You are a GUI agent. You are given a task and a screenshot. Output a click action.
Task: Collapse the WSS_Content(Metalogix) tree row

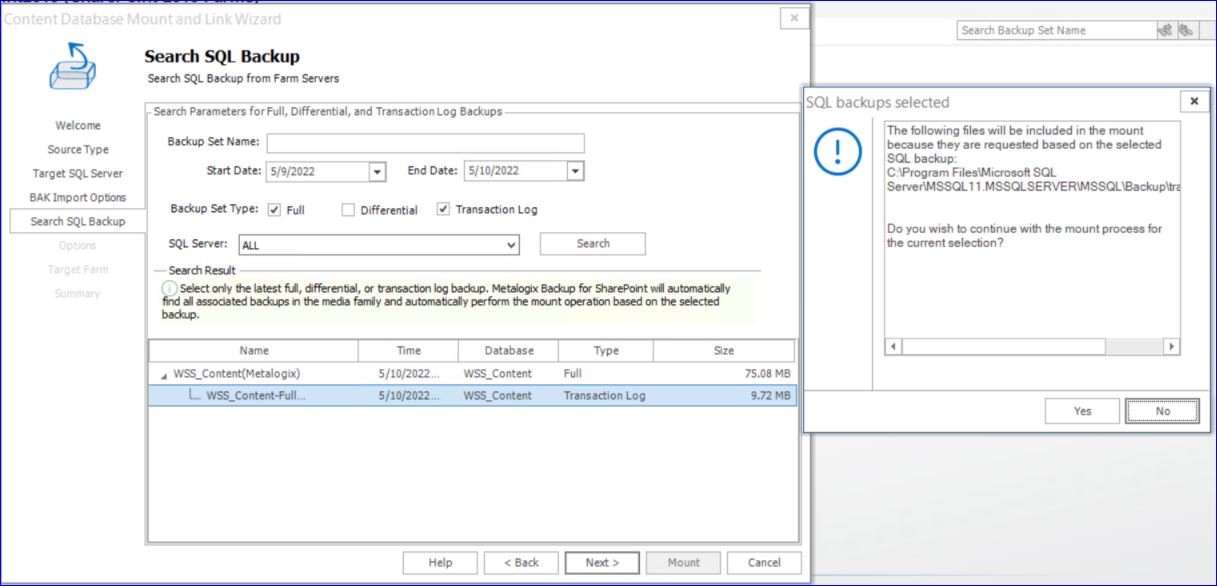click(164, 375)
